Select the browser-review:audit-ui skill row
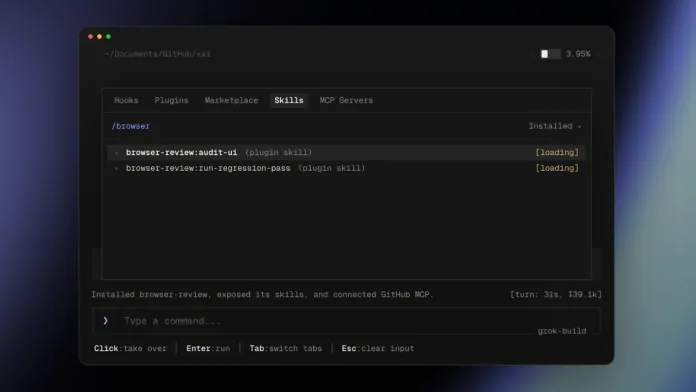The image size is (696, 392). click(x=346, y=152)
